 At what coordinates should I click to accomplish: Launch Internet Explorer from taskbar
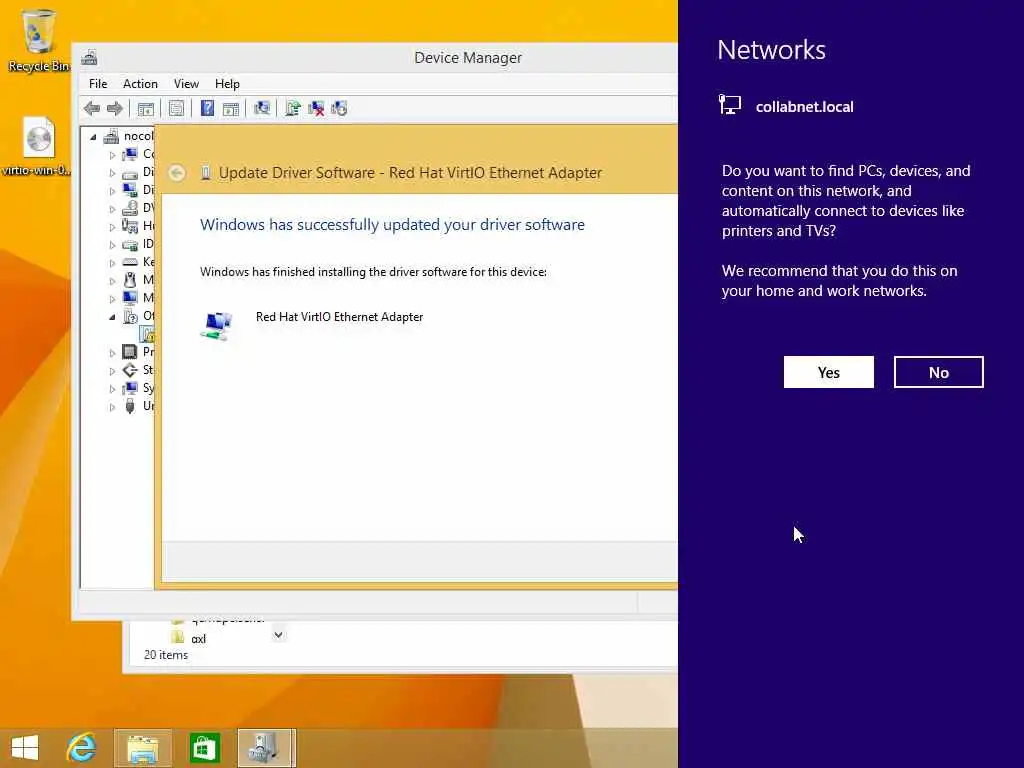pyautogui.click(x=82, y=748)
